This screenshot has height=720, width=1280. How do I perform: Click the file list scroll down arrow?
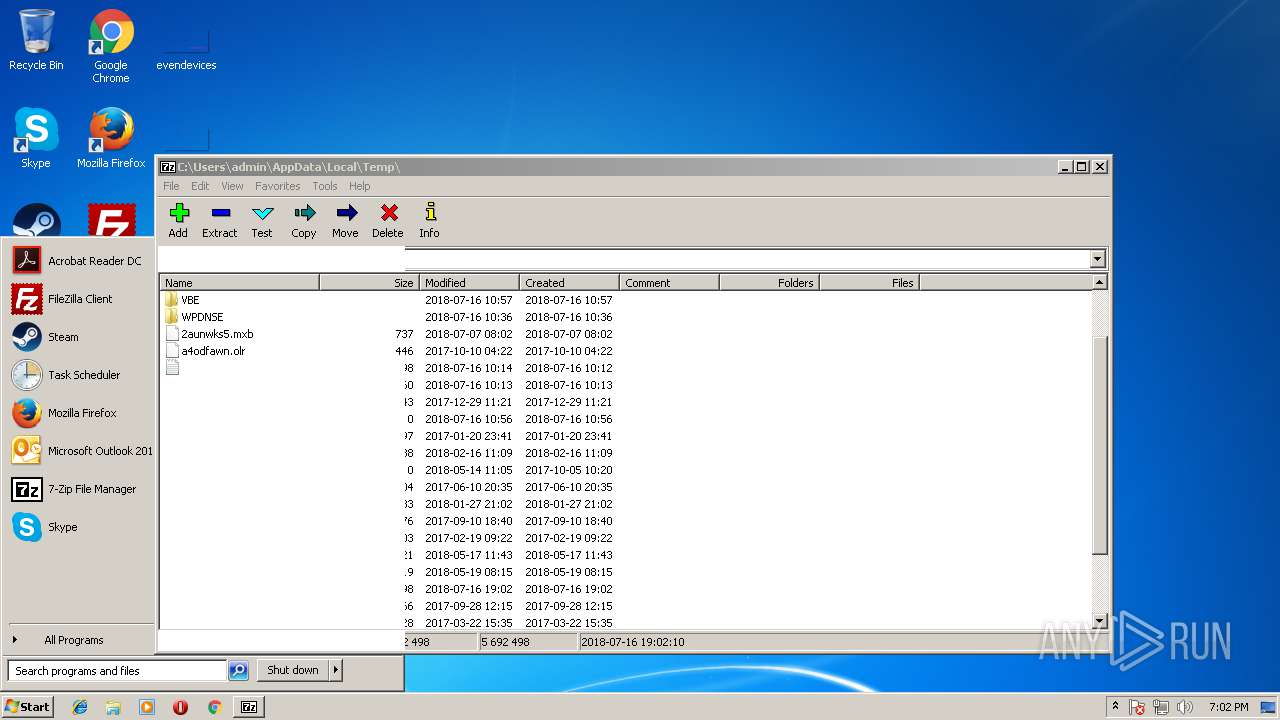click(x=1100, y=621)
